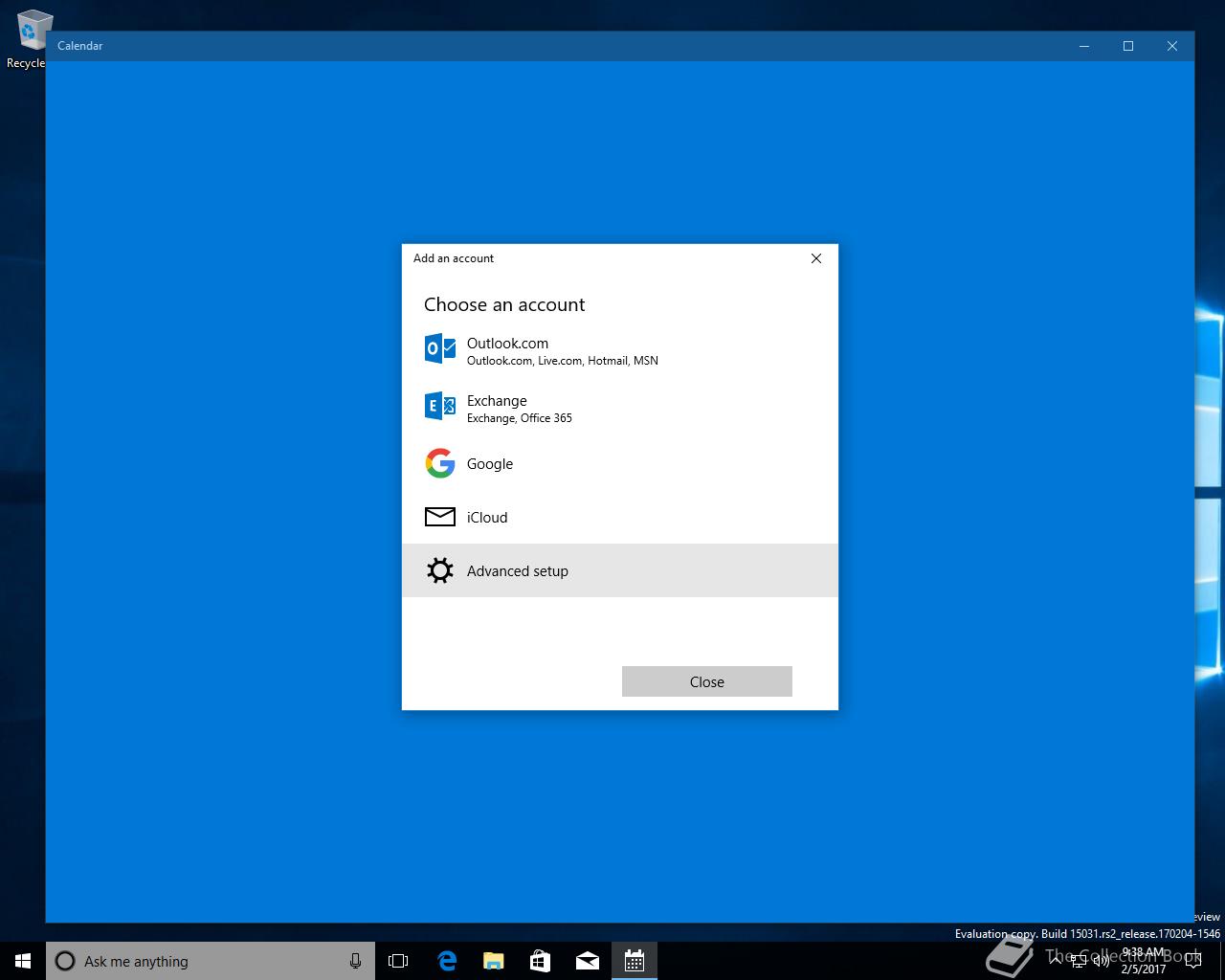Select the iCloud envelope icon
Screen dimensions: 1225x980
point(440,517)
